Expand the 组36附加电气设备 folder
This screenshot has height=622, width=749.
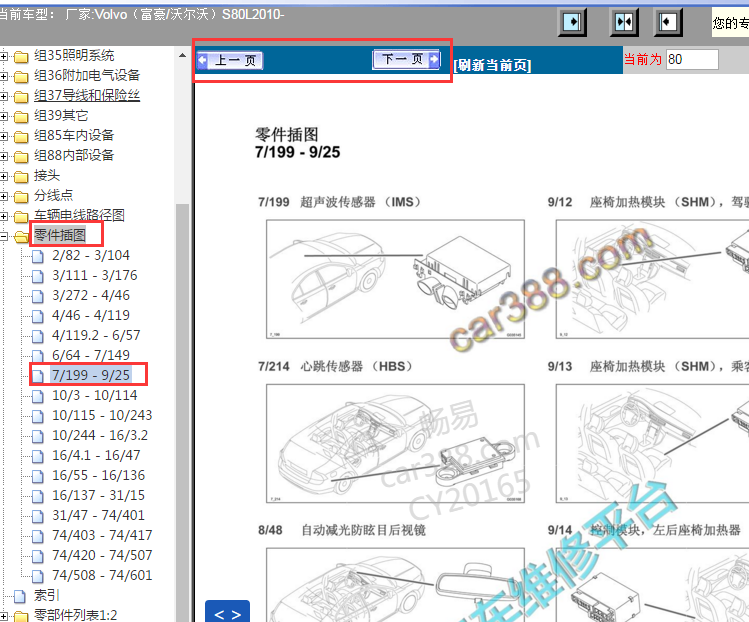[x=4, y=76]
